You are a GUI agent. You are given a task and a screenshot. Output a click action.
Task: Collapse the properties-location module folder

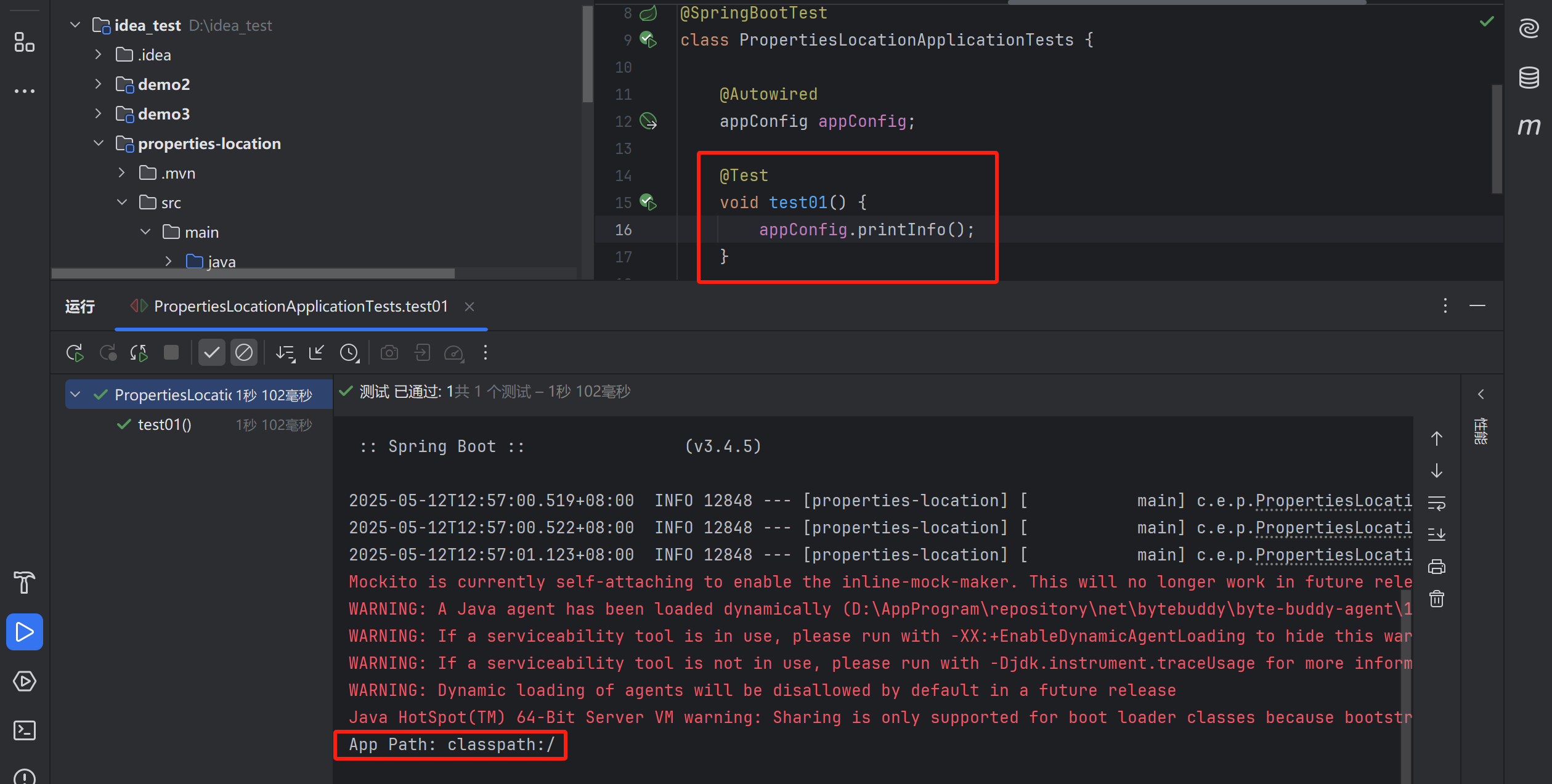[x=98, y=143]
